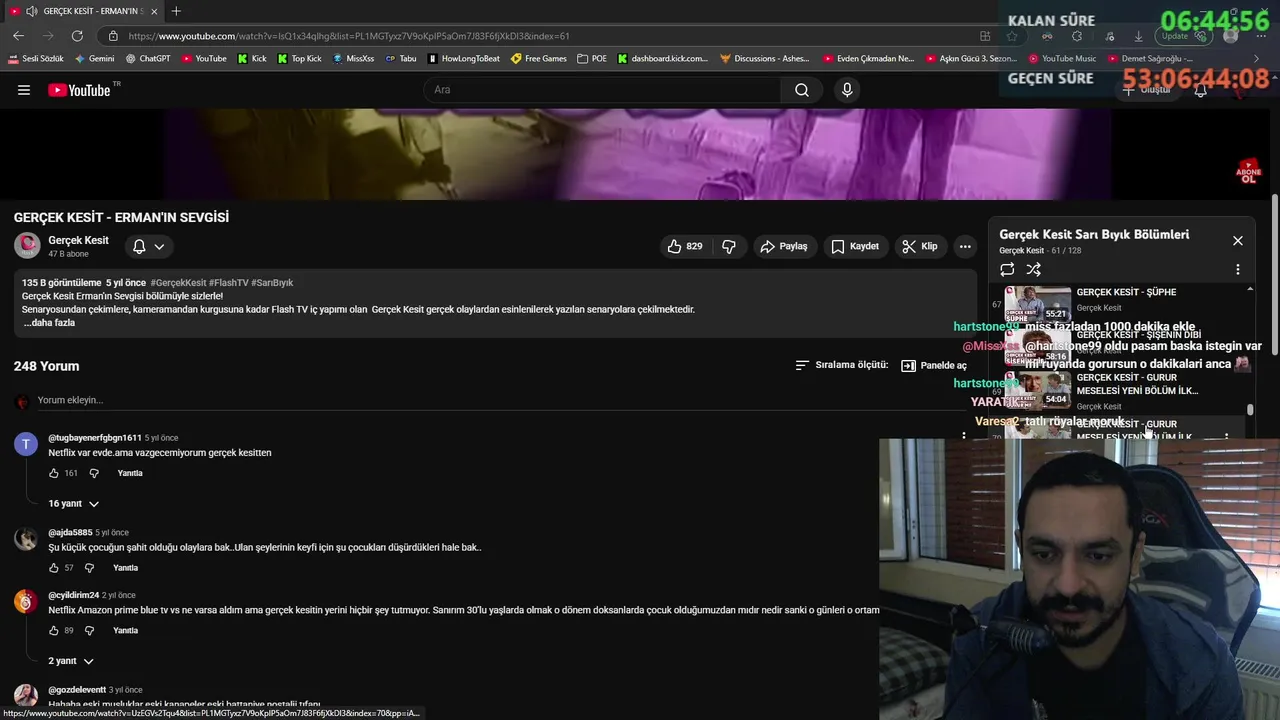Go back with the browser back arrow

click(18, 36)
